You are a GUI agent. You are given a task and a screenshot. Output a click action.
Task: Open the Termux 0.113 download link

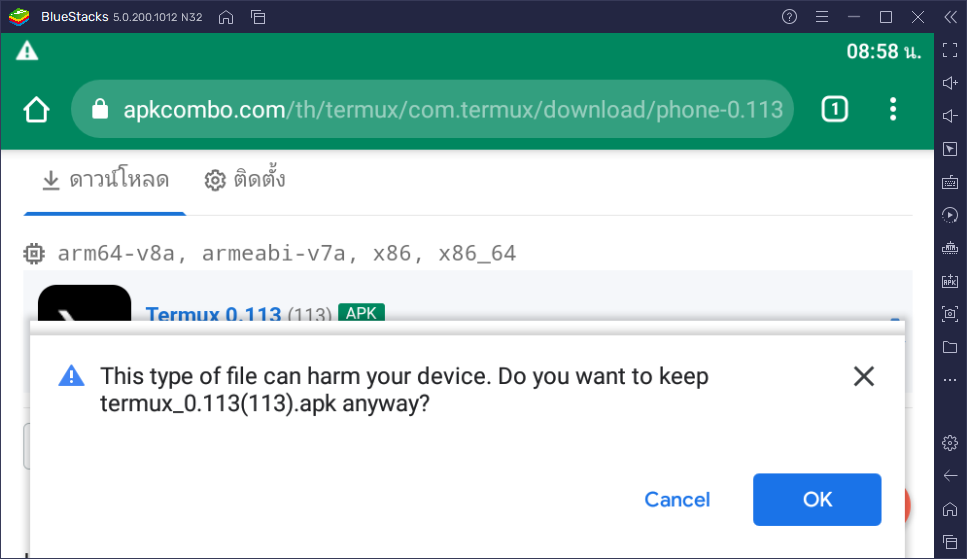pyautogui.click(x=213, y=313)
